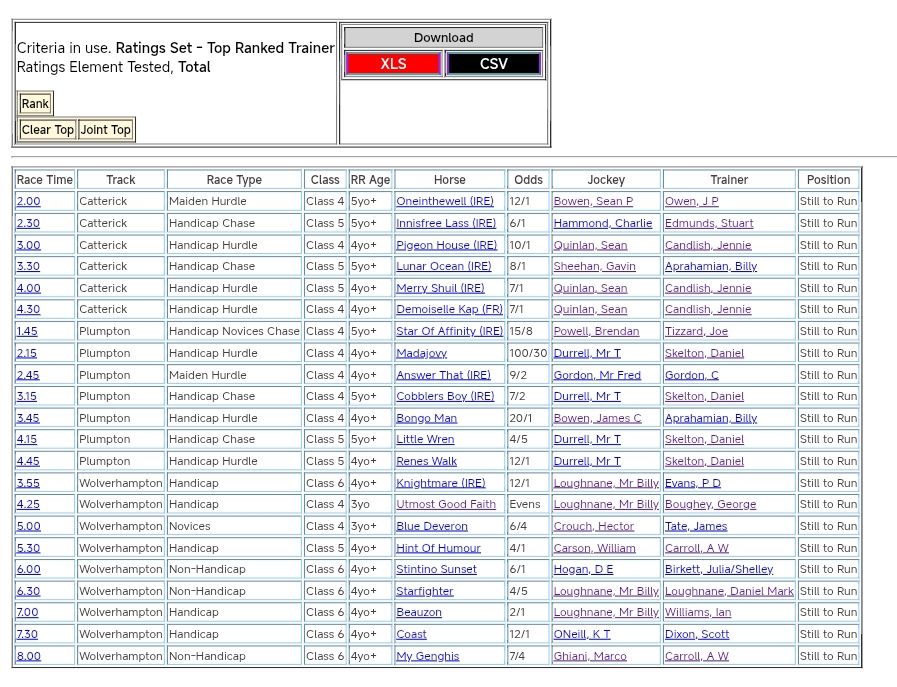The height and width of the screenshot is (687, 897).
Task: View jockey Ghiani, Marco
Action: [x=590, y=657]
